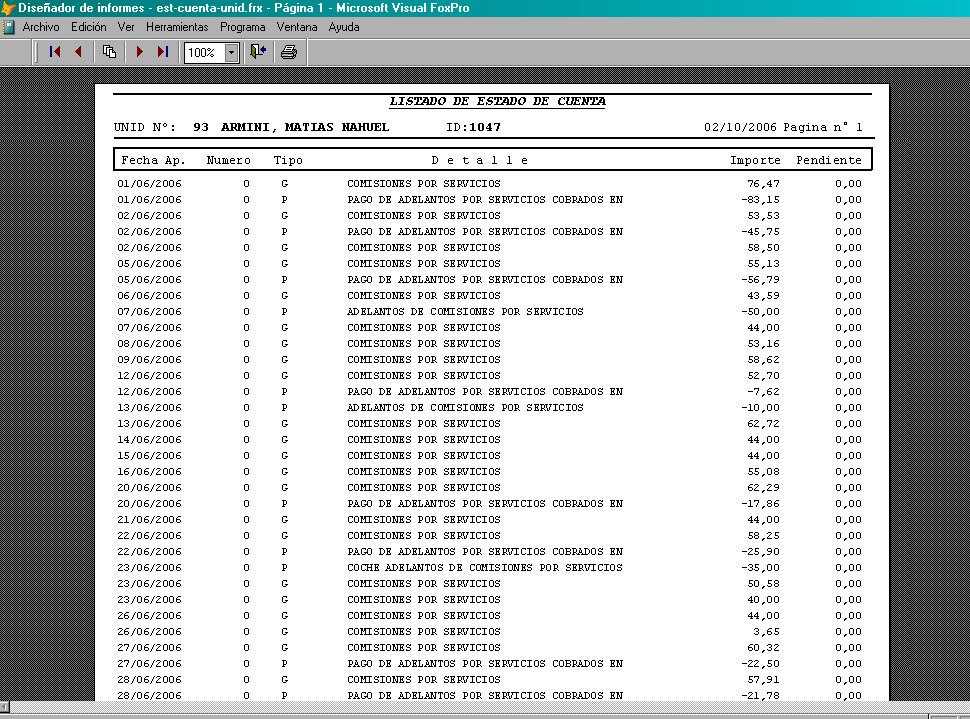Click the 100% zoom field

coord(205,53)
